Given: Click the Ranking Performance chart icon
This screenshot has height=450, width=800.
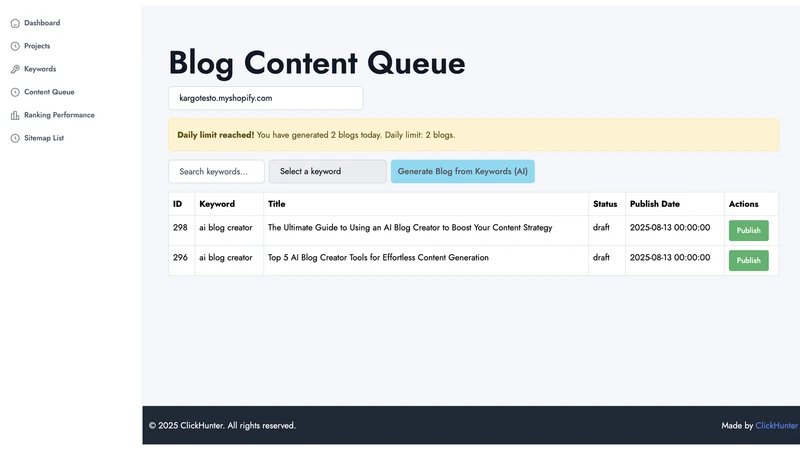Looking at the screenshot, I should tap(15, 115).
